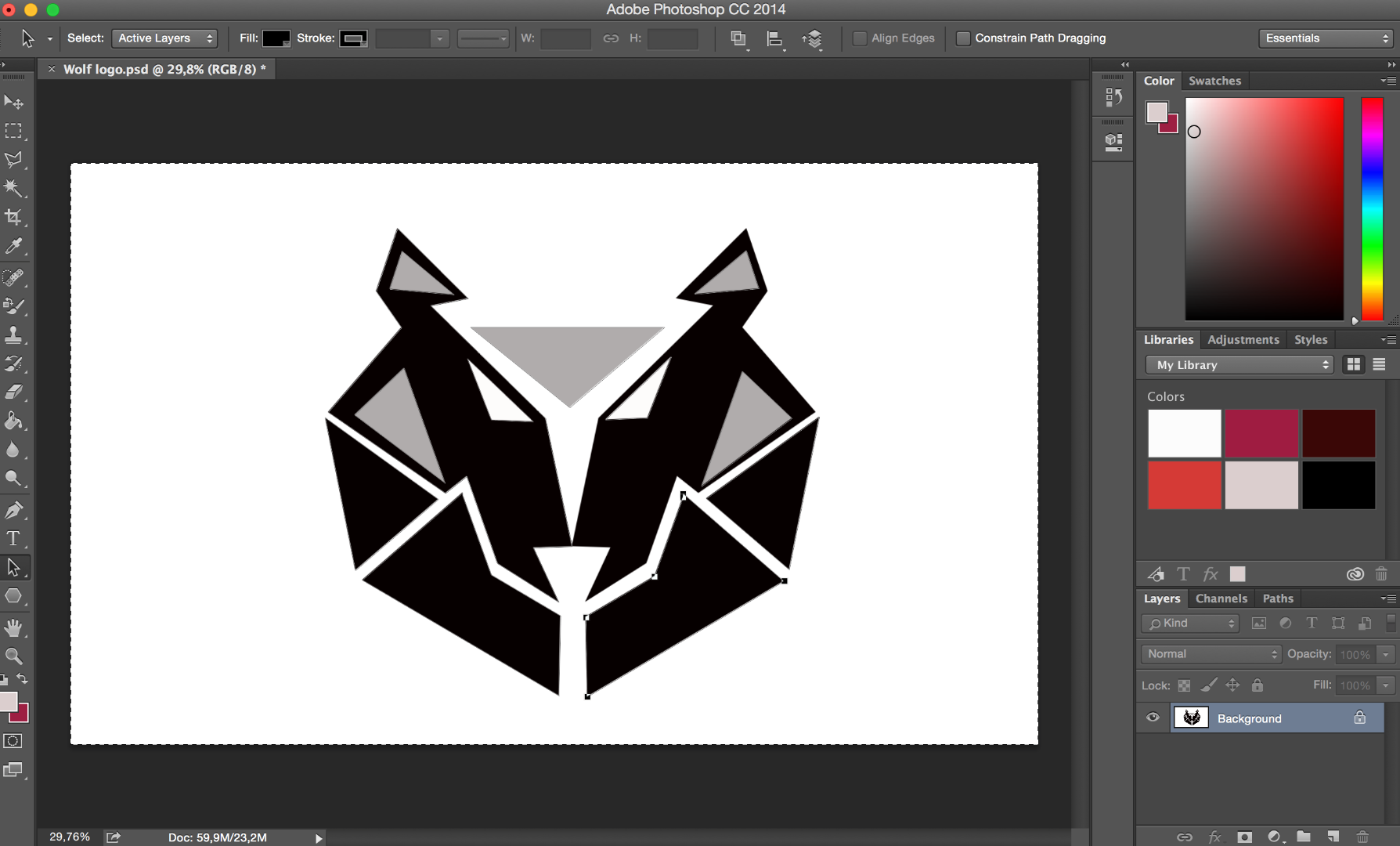The width and height of the screenshot is (1400, 846).
Task: Toggle lock transparent pixels
Action: 1184,685
